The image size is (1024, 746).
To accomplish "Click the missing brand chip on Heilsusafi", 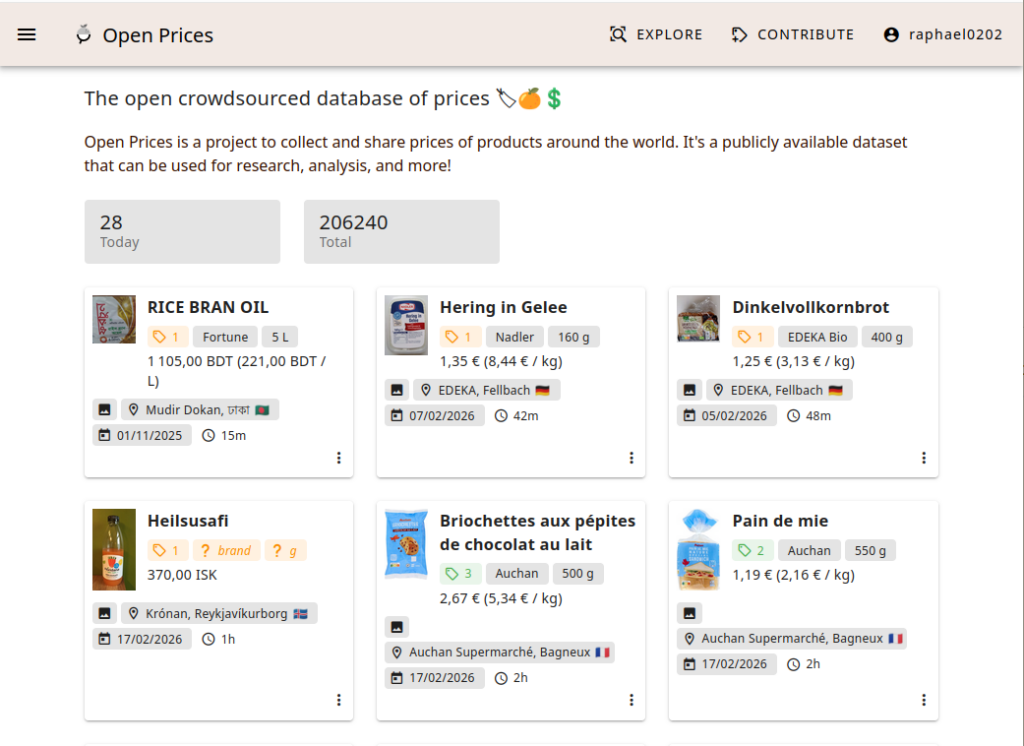I will click(226, 550).
